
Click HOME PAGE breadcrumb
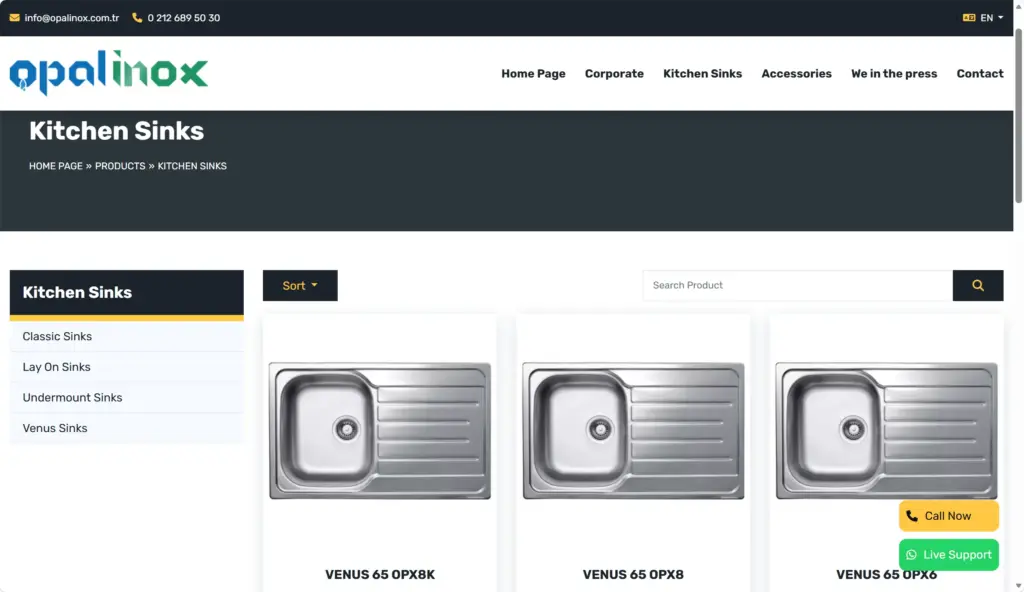(x=56, y=166)
